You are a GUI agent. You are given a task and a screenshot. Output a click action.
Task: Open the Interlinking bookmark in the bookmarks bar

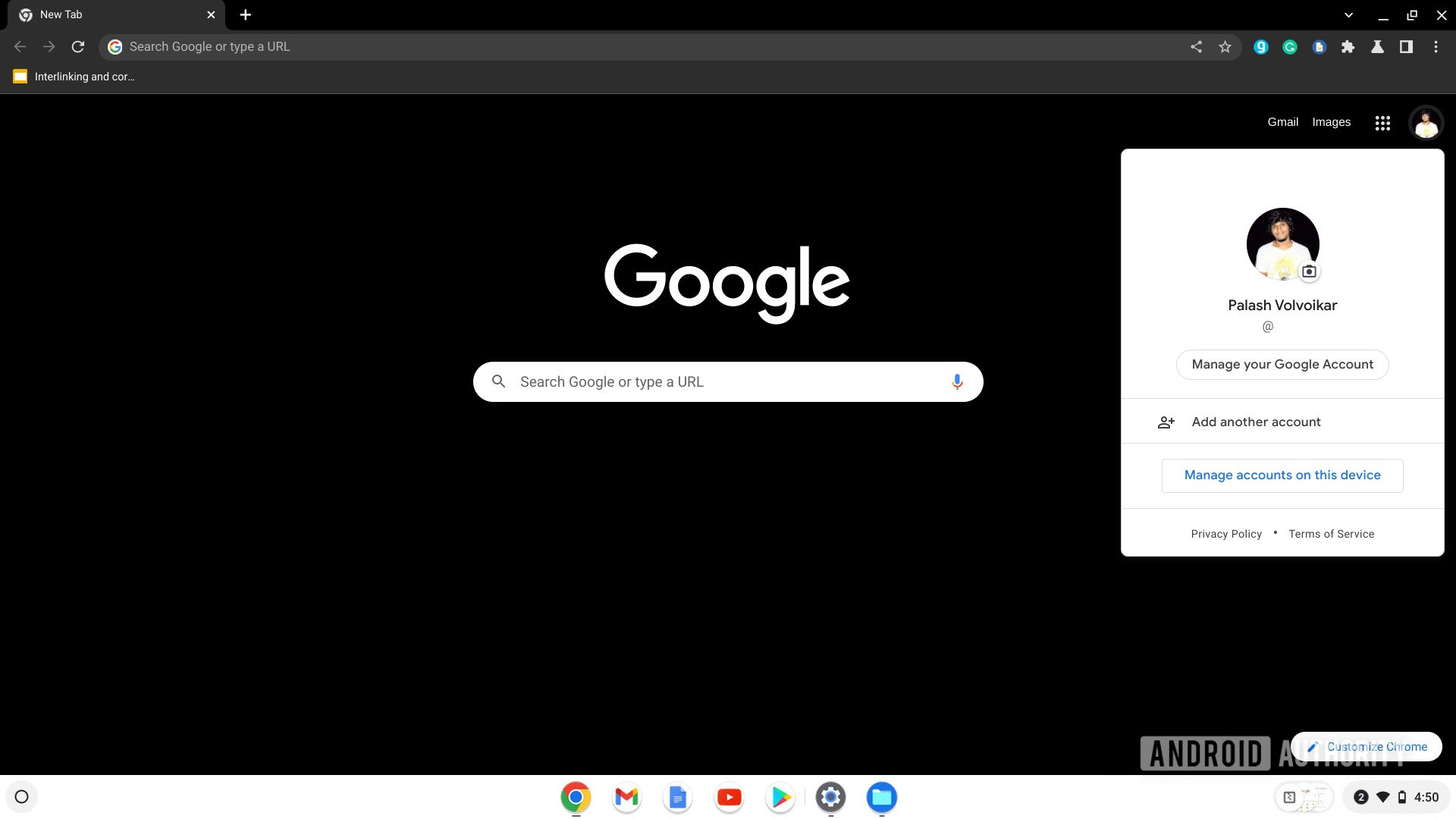coord(74,77)
